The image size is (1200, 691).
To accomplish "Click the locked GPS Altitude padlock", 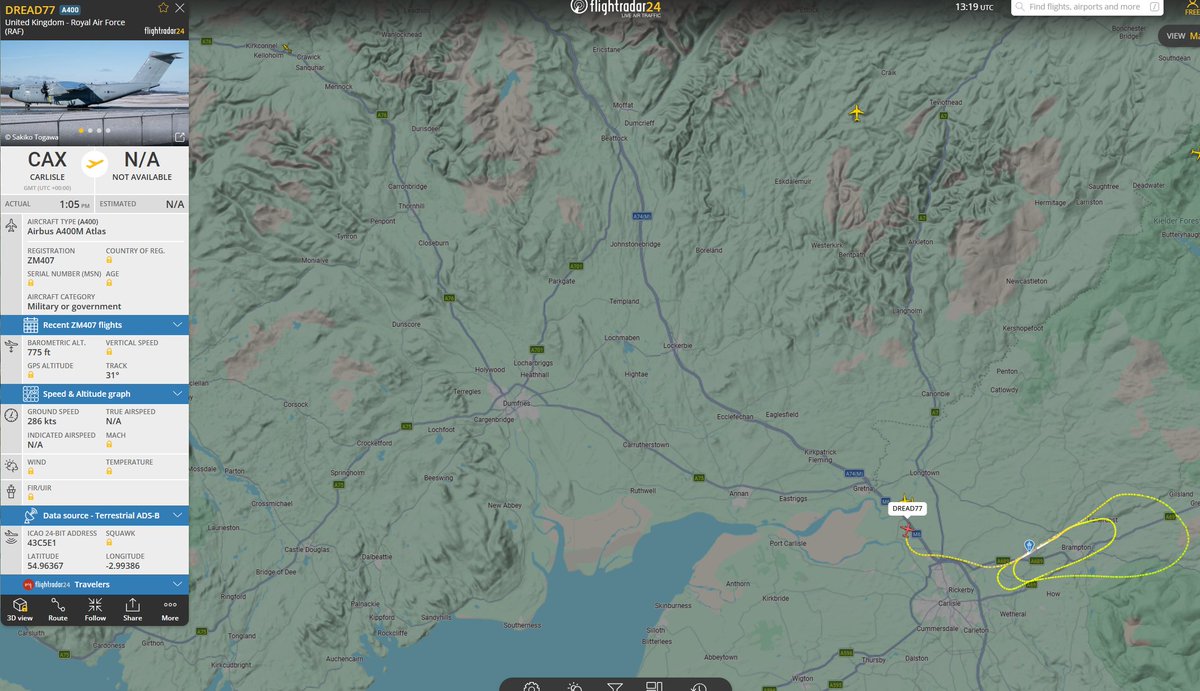I will (x=31, y=375).
